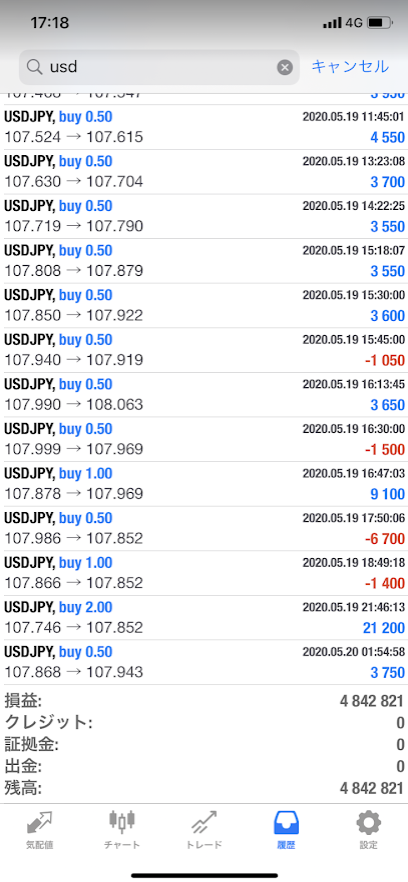Open the Chart (チャート) candlestick icon

122,822
